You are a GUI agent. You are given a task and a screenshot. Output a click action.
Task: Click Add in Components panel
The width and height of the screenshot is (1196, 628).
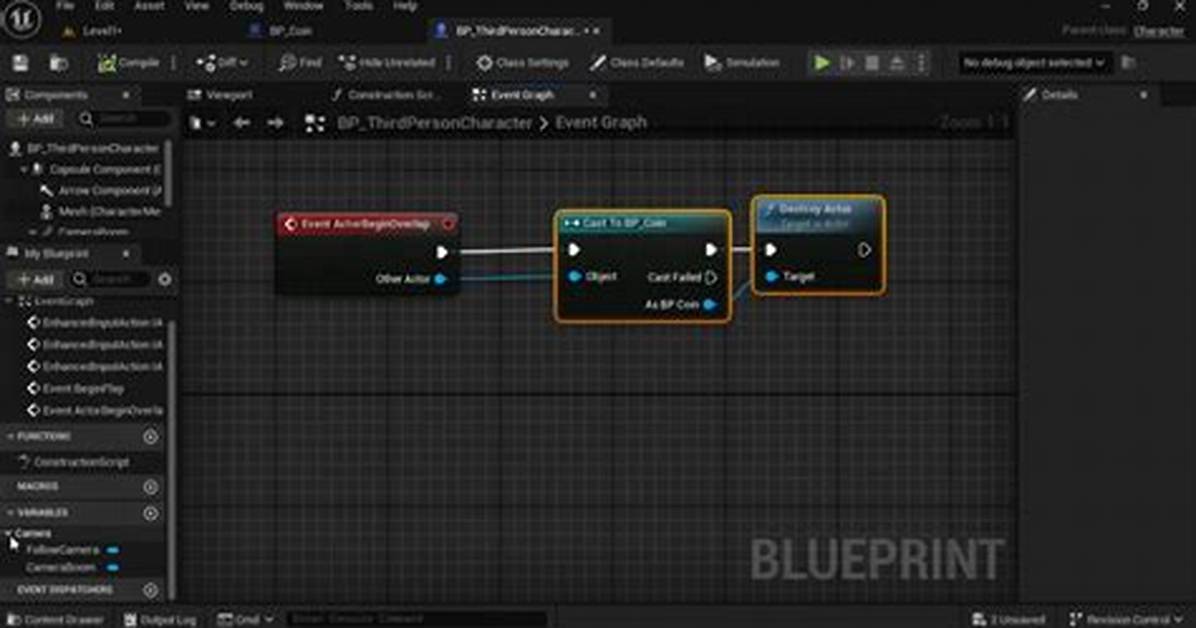pos(35,119)
